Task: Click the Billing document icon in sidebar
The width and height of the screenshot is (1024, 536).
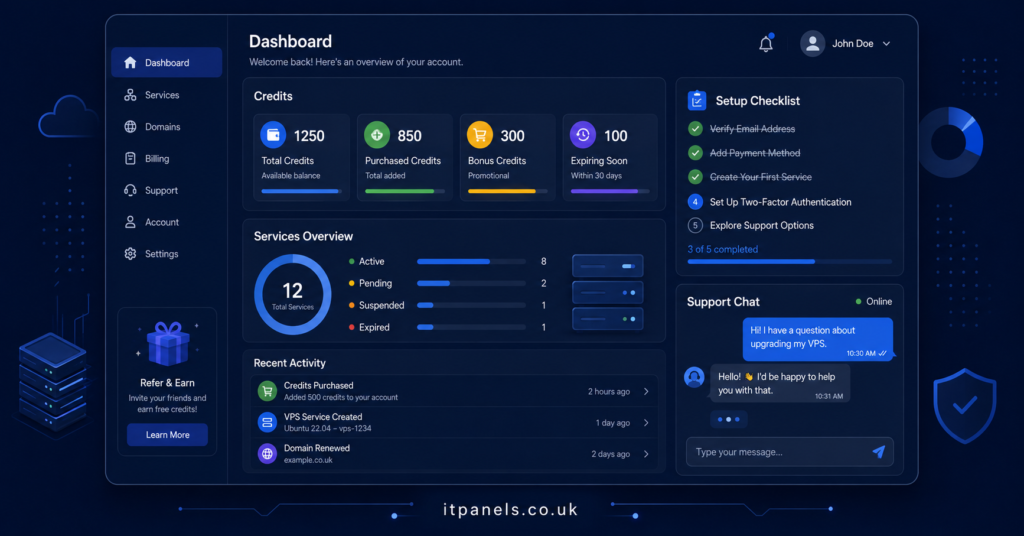Action: click(x=130, y=159)
